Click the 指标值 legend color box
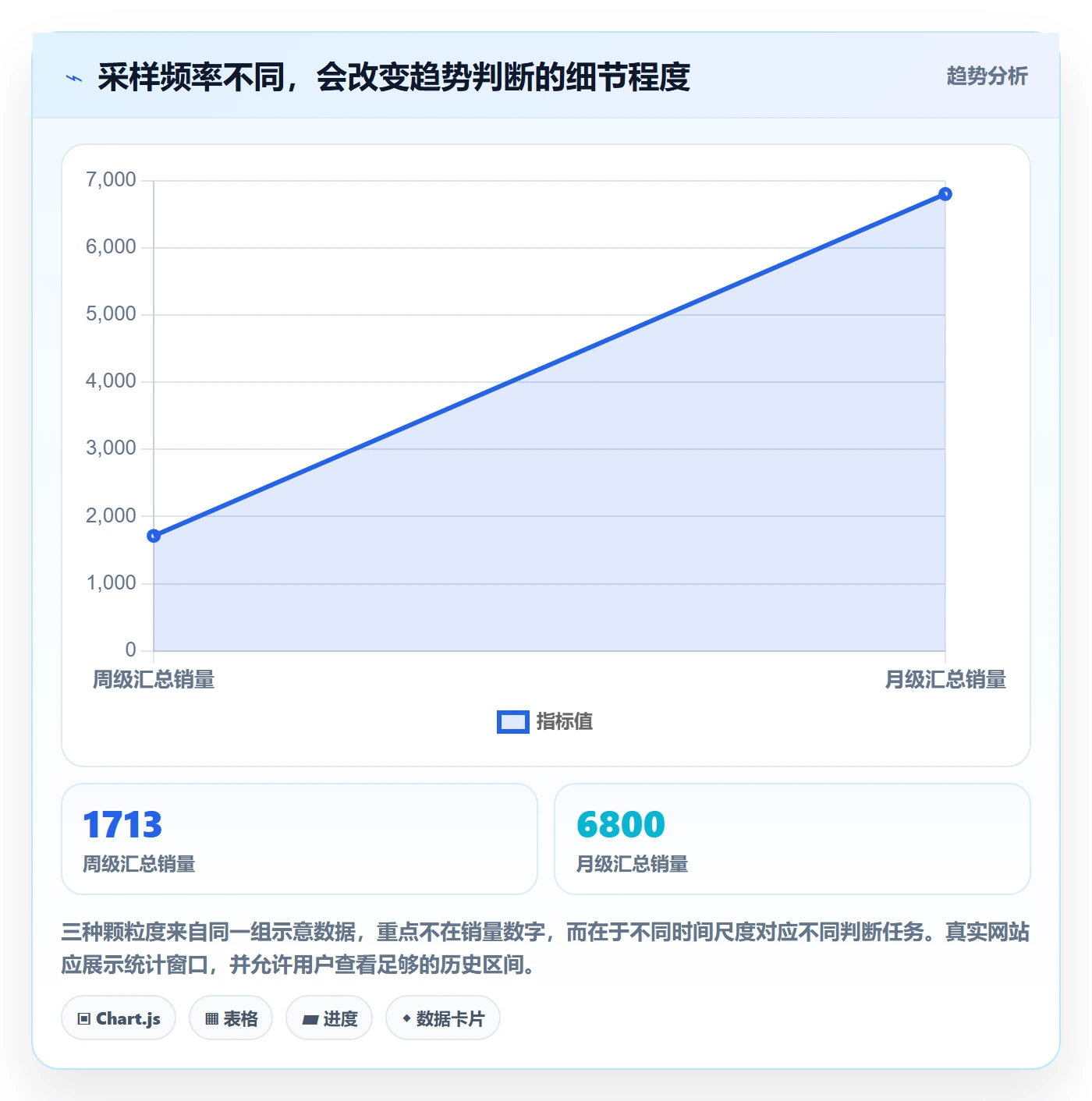This screenshot has width=1092, height=1101. coord(513,722)
